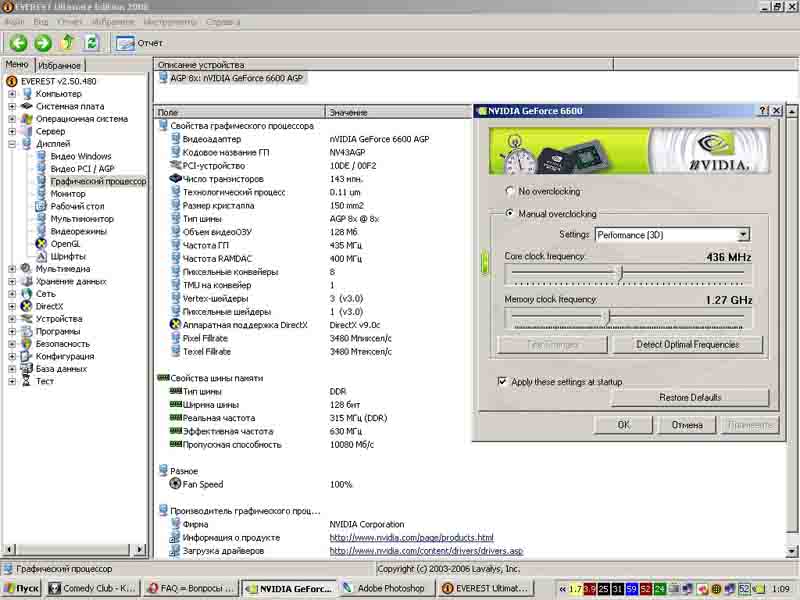
Task: Select the Manual overclocking radio button
Action: point(510,214)
